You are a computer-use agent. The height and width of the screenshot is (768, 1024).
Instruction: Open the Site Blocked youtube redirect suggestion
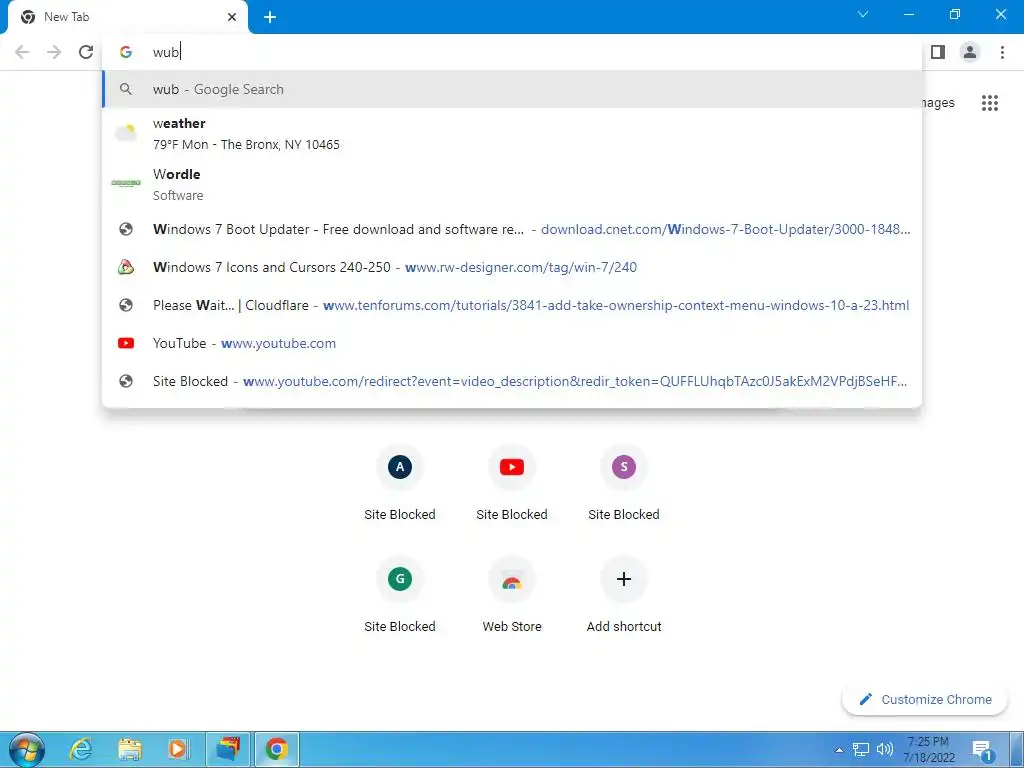[x=512, y=381]
